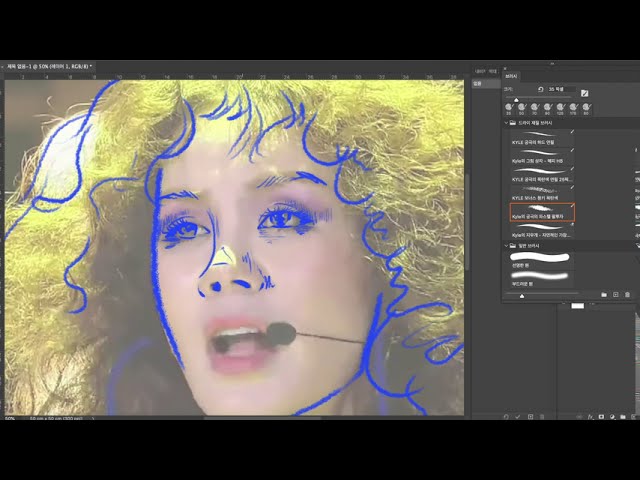The width and height of the screenshot is (640, 480).
Task: Toggle the brush settings panel icon beside size field
Action: [x=584, y=93]
